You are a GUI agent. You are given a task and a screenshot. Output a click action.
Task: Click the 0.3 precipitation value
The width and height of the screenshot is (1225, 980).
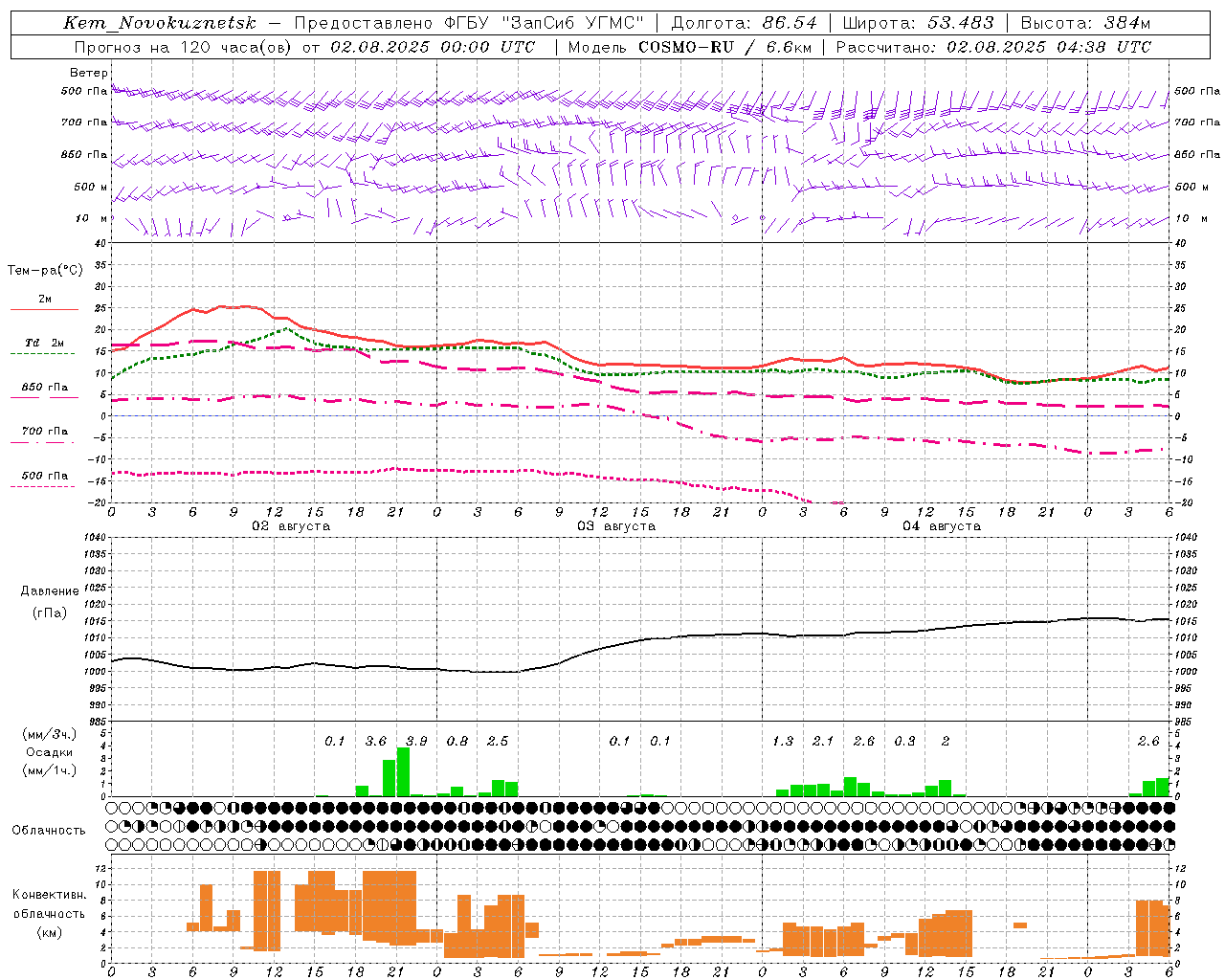(x=904, y=742)
